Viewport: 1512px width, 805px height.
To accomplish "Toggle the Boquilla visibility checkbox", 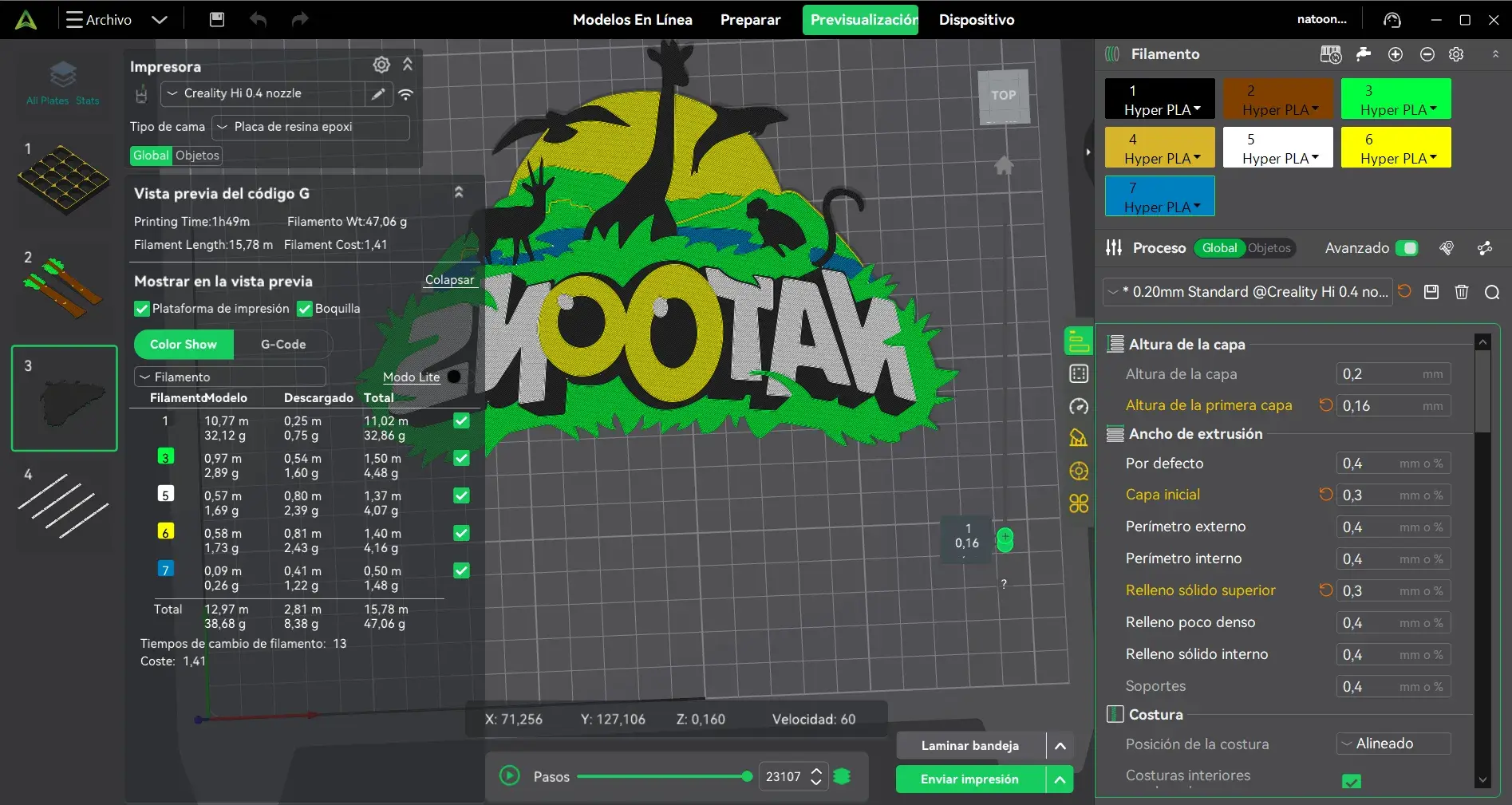I will point(305,309).
